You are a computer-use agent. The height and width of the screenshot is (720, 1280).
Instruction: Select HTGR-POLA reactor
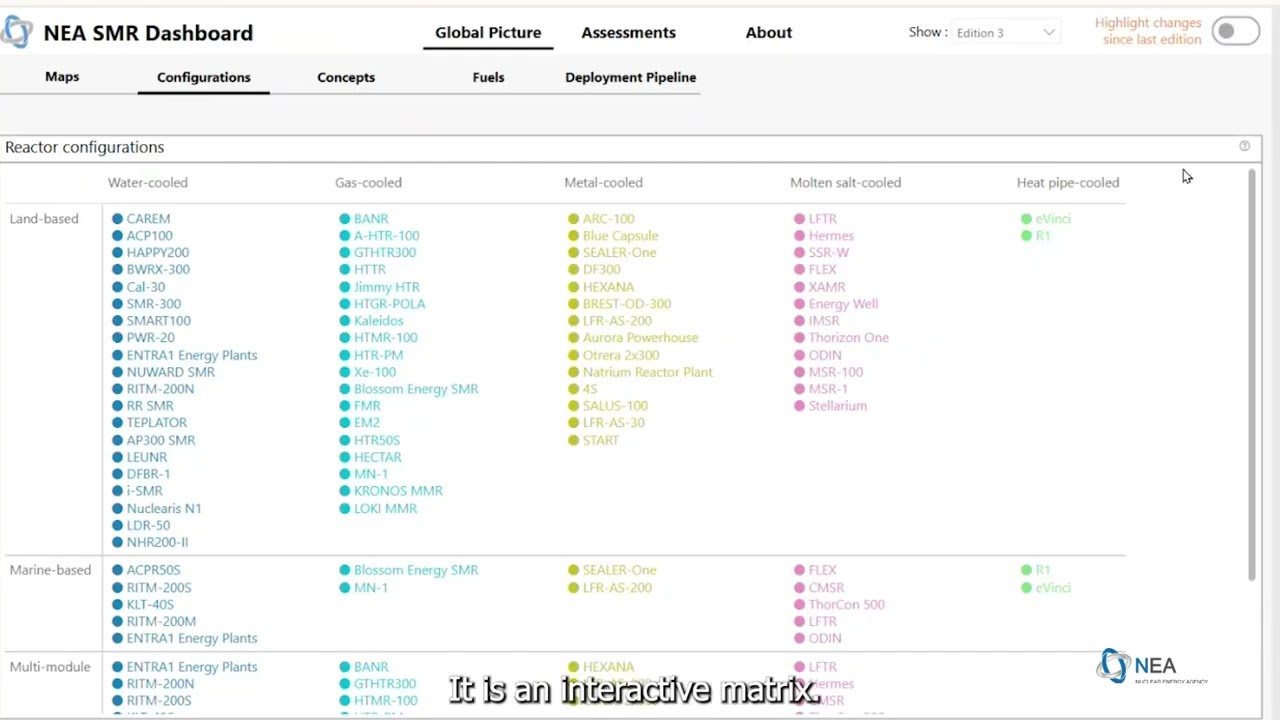coord(389,303)
